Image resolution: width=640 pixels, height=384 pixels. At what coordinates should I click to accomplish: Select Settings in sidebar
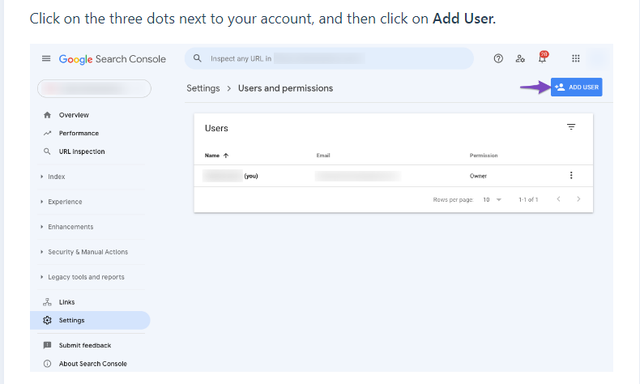tap(90, 320)
